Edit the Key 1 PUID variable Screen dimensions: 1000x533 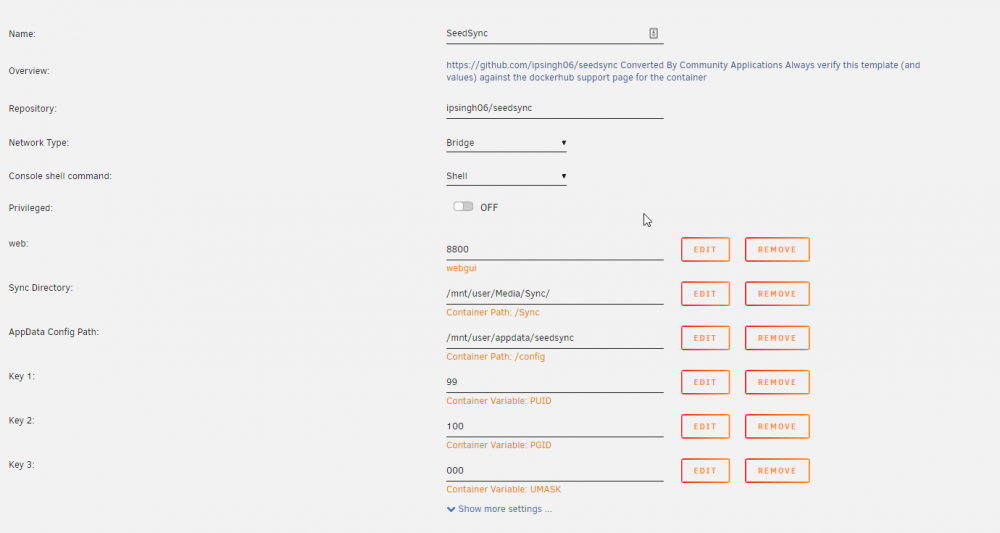coord(705,382)
